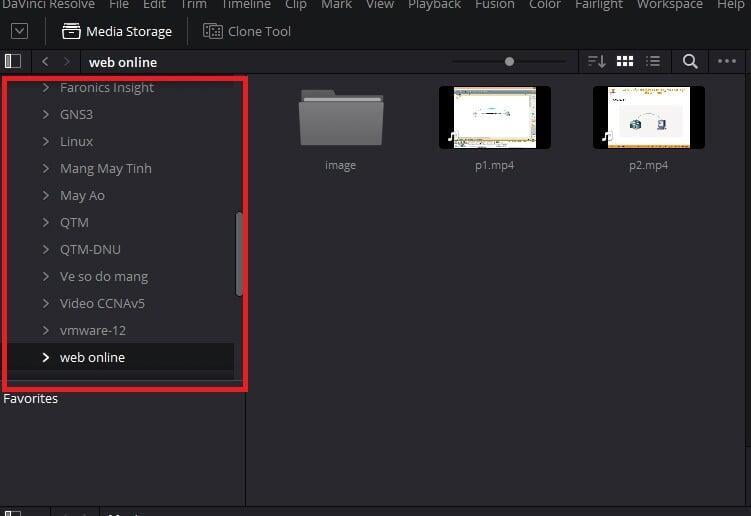Open the Playback menu
Viewport: 751px width, 516px height.
pyautogui.click(x=434, y=5)
